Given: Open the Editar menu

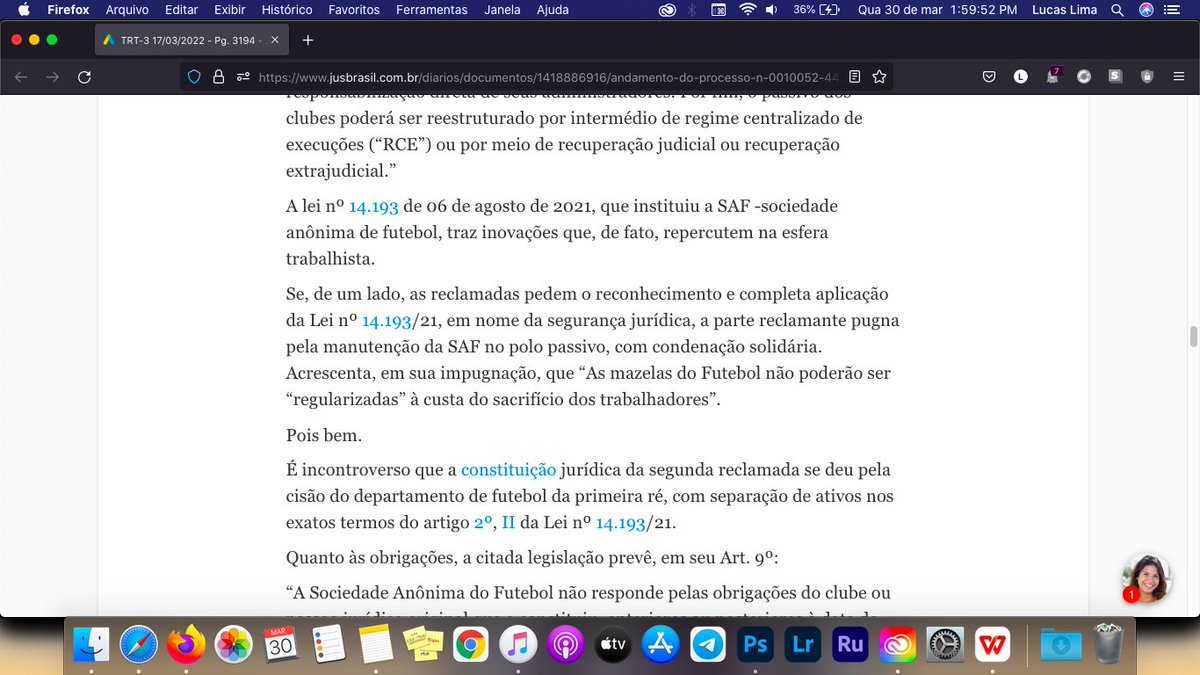Looking at the screenshot, I should [181, 10].
